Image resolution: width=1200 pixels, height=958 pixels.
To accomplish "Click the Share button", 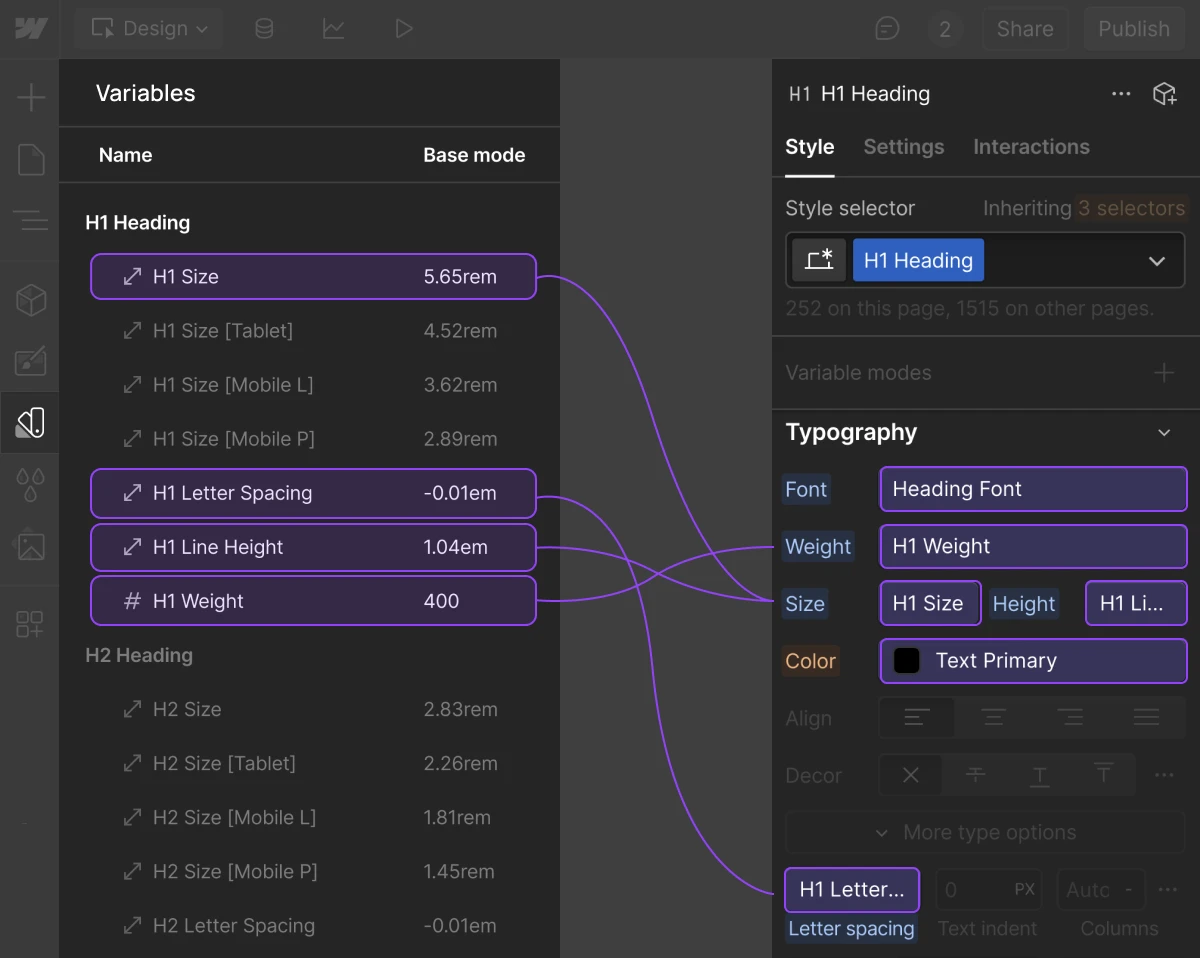I will pyautogui.click(x=1025, y=28).
